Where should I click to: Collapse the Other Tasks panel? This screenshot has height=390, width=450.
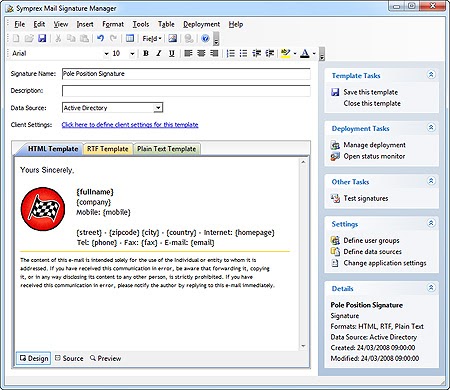pyautogui.click(x=431, y=181)
